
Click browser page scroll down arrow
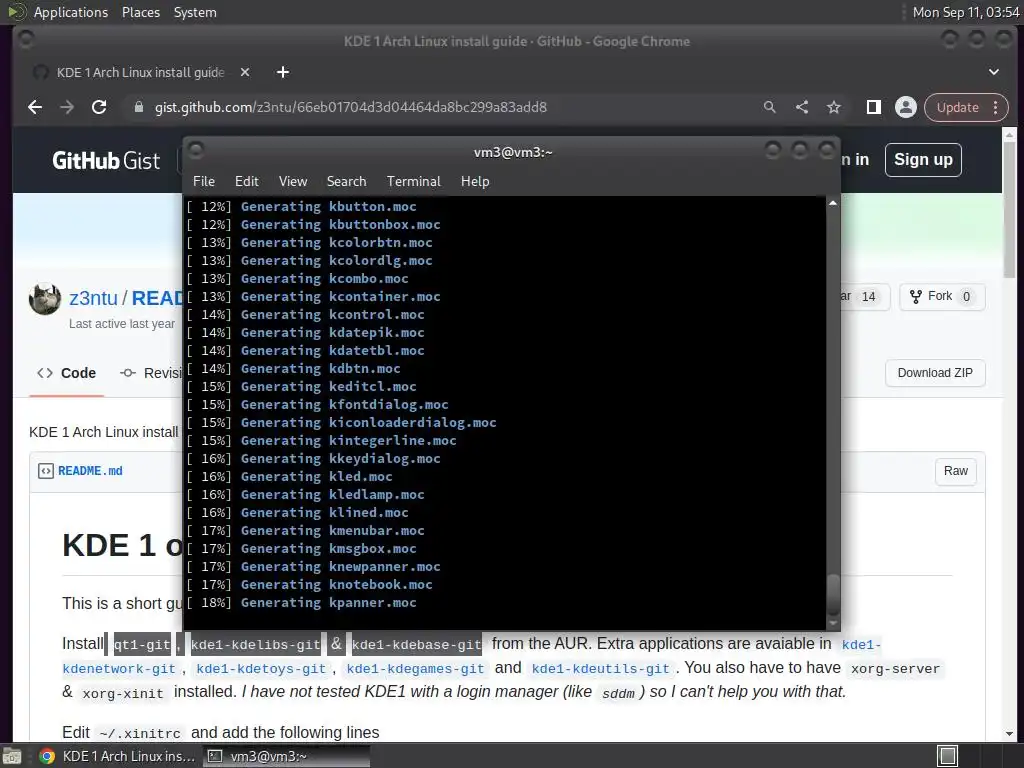click(1009, 734)
